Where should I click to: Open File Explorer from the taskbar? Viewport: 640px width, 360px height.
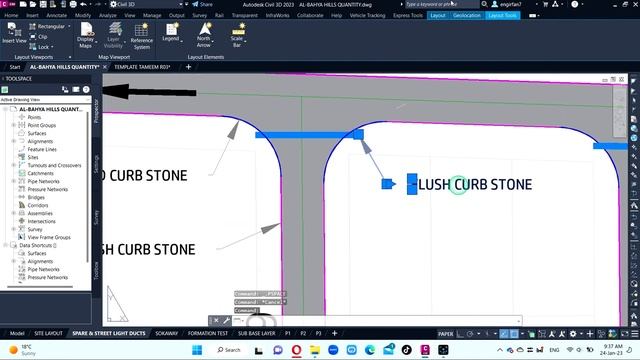[x=315, y=350]
